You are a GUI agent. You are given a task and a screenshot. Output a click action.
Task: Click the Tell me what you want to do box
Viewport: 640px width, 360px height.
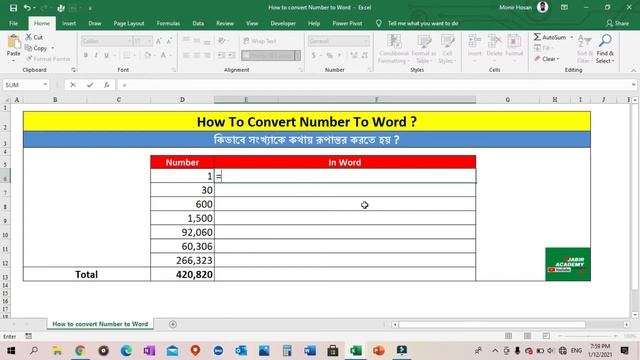423,23
